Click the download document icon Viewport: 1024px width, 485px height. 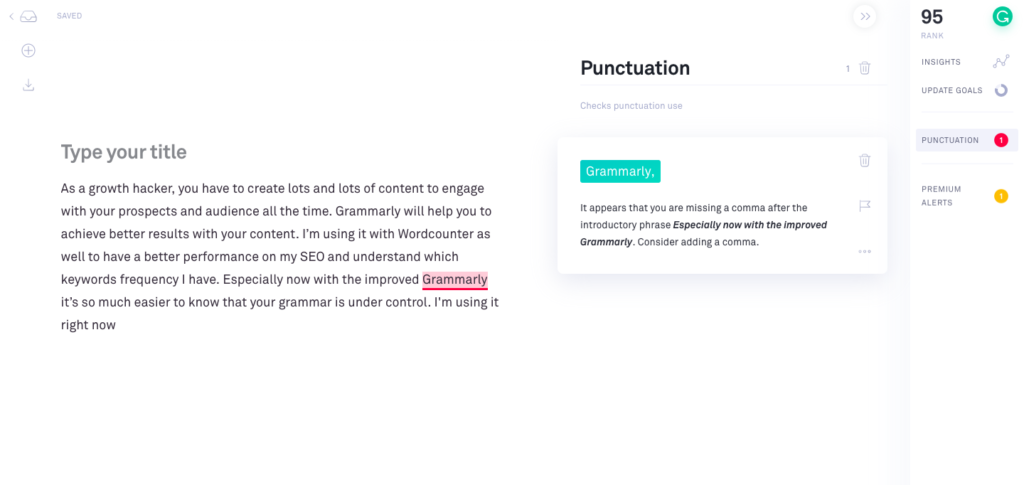28,85
